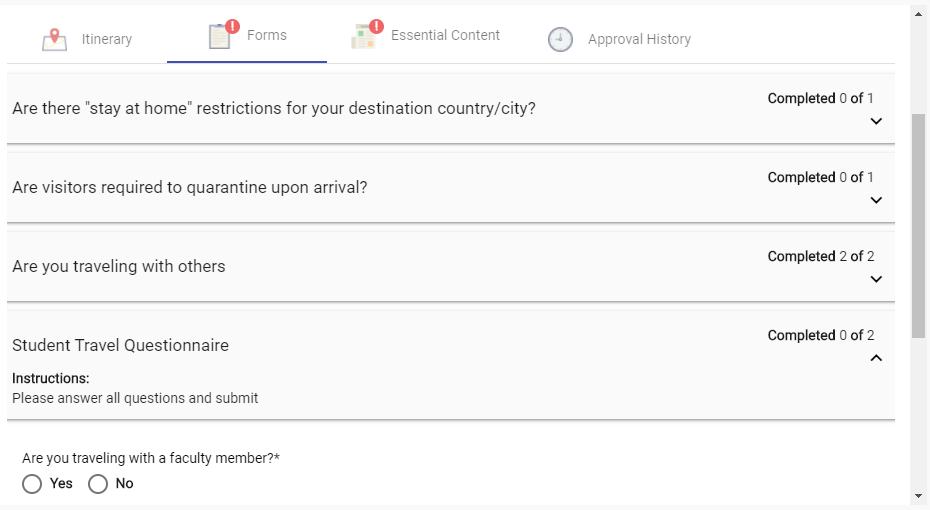Click the Approval History clock icon
930x510 pixels.
pyautogui.click(x=560, y=39)
